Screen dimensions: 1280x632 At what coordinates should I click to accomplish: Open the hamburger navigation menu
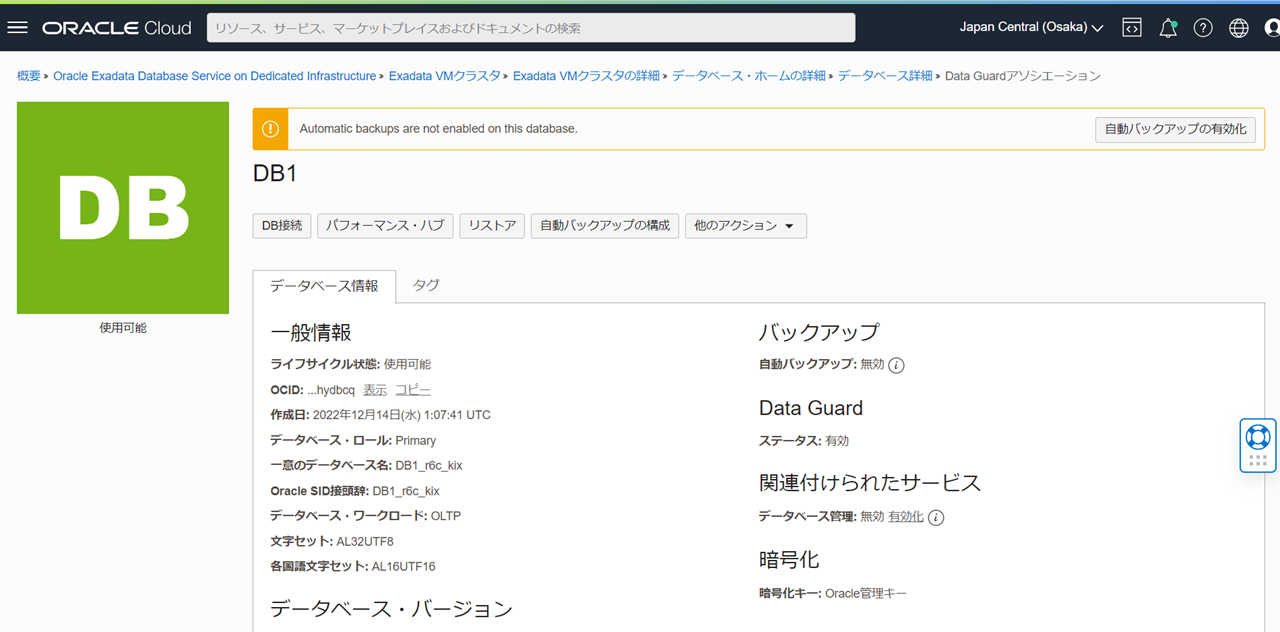point(17,28)
